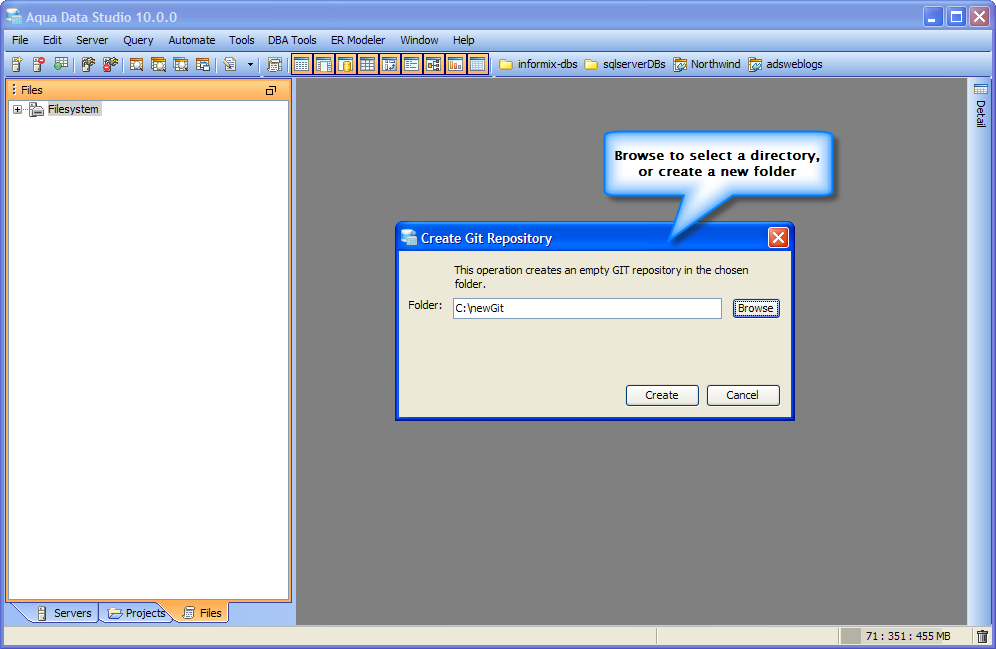Image resolution: width=996 pixels, height=649 pixels.
Task: Click the Files panel dotted grip menu
Action: [14, 90]
